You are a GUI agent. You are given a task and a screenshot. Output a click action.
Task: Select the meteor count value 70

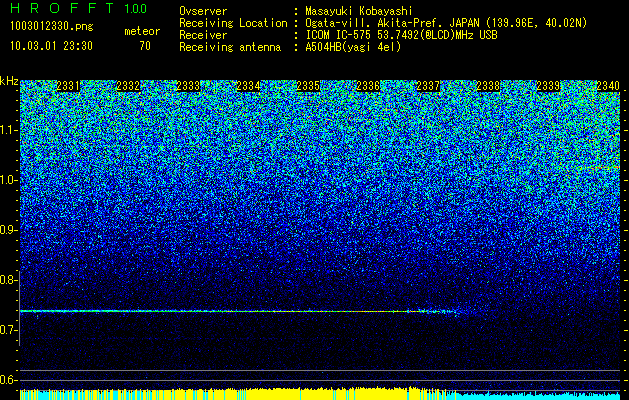click(145, 46)
